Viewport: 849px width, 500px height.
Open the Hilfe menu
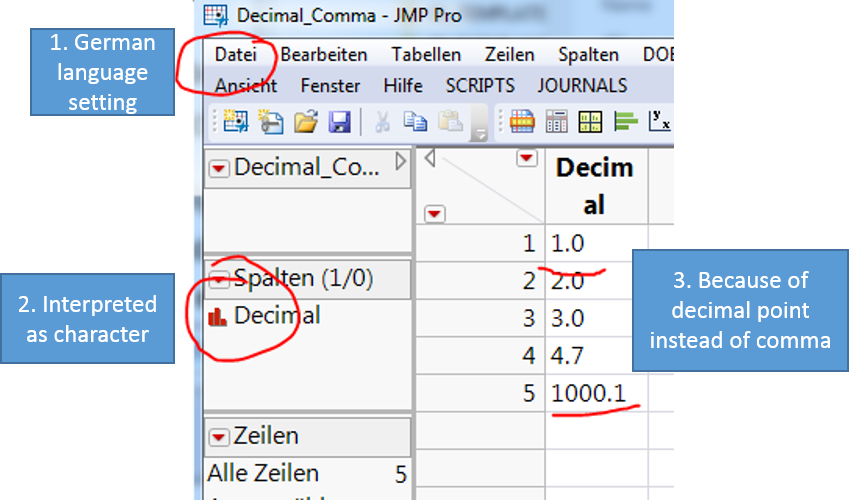[x=403, y=86]
